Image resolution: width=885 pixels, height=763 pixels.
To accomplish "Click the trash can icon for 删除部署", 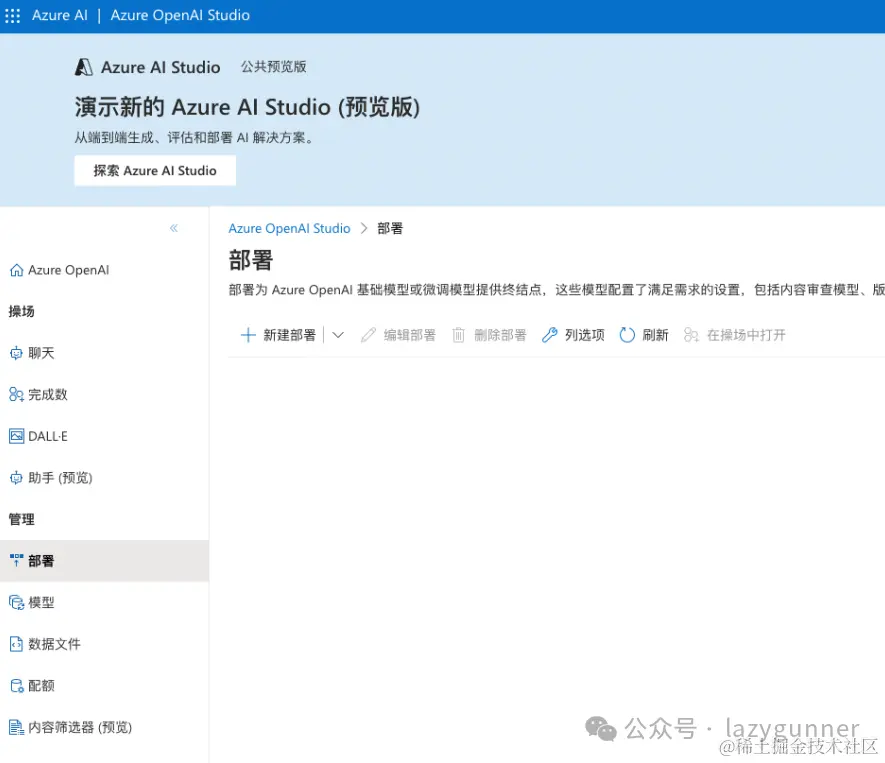I will coord(458,335).
